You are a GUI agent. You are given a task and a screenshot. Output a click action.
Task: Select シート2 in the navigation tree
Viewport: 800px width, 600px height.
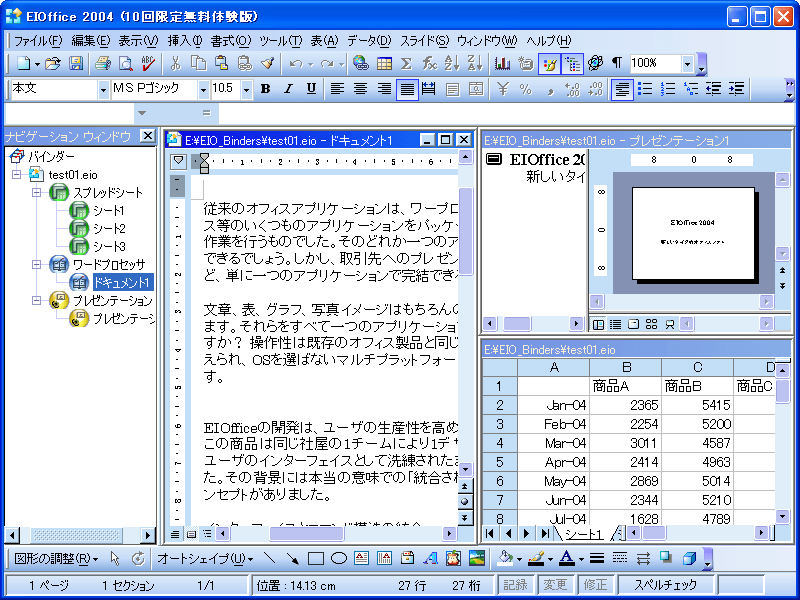[x=109, y=229]
